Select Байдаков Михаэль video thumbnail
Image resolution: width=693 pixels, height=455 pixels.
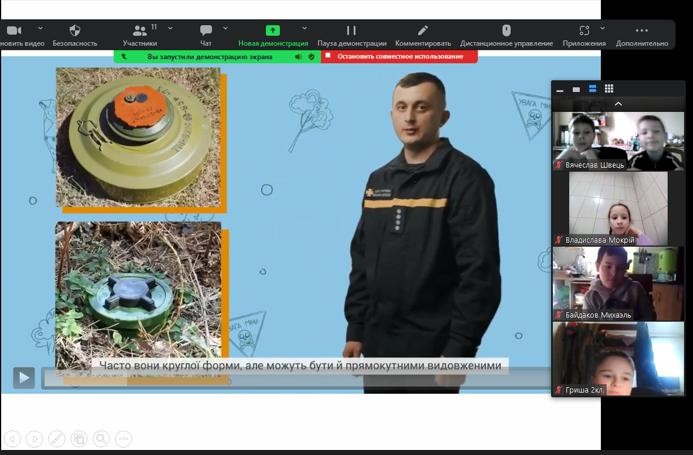[x=618, y=283]
